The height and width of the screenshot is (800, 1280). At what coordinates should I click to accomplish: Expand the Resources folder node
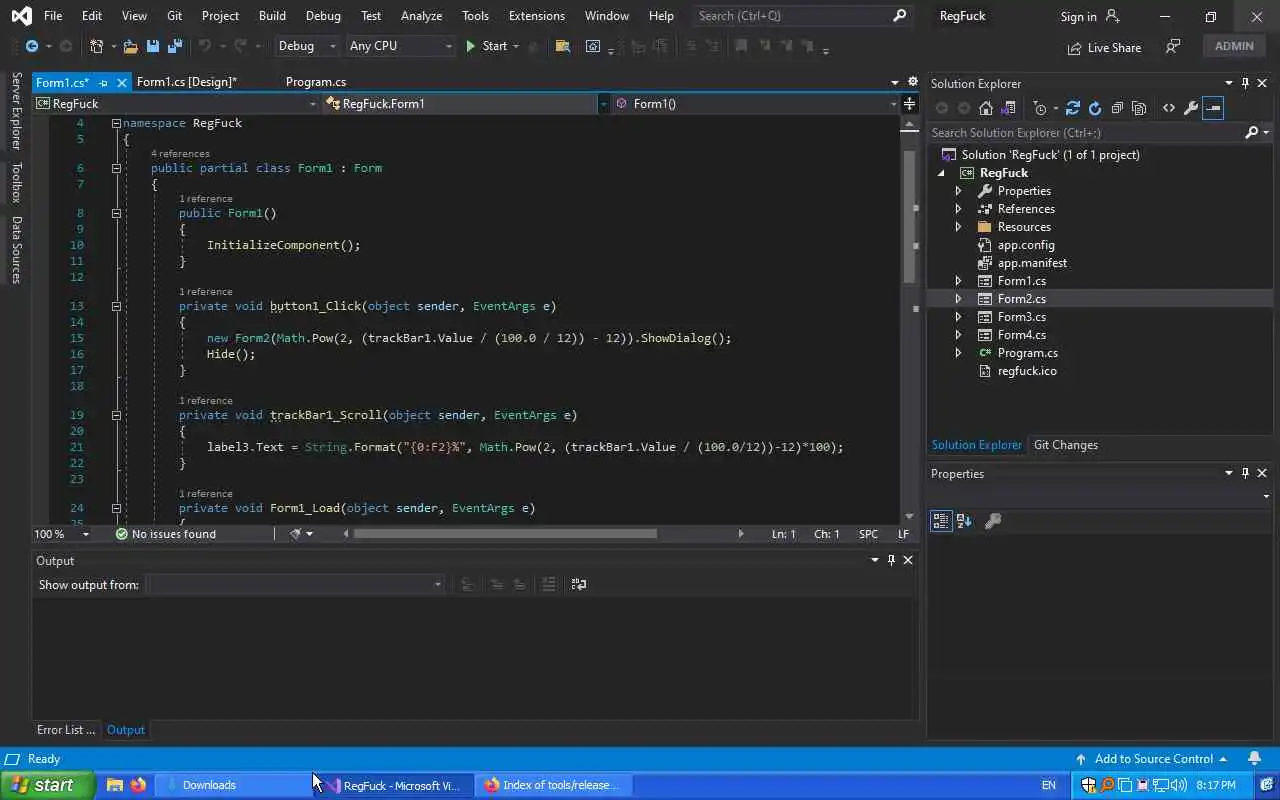point(958,227)
